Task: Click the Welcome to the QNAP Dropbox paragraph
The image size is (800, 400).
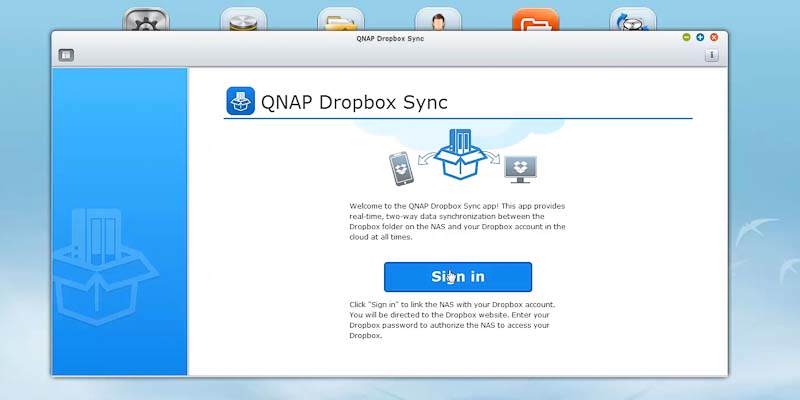Action: coord(457,221)
